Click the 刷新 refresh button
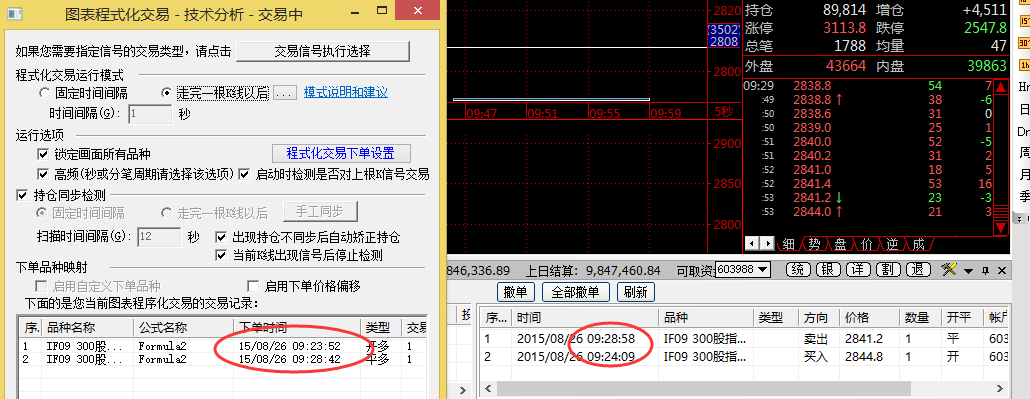 pyautogui.click(x=636, y=291)
